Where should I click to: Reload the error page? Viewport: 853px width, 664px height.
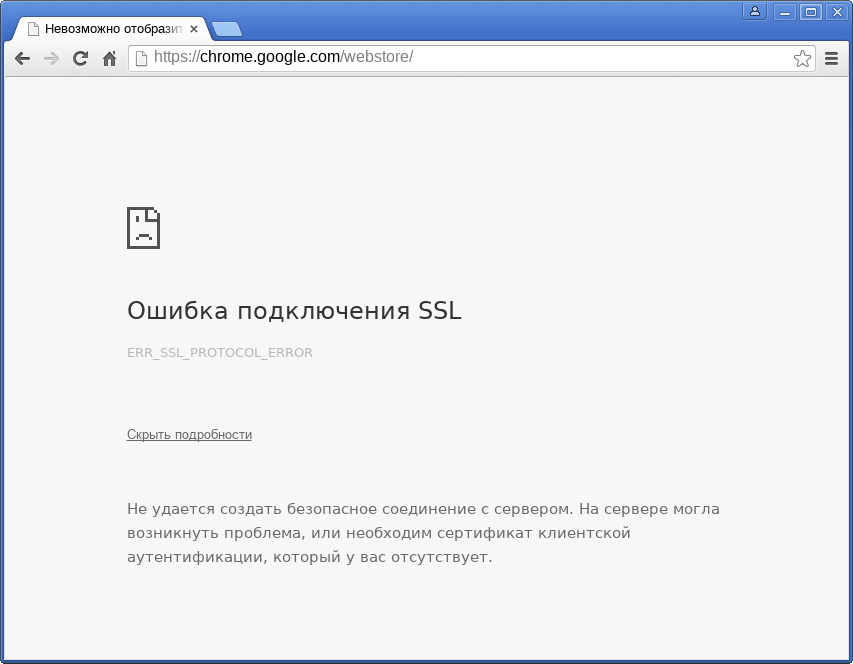tap(79, 58)
